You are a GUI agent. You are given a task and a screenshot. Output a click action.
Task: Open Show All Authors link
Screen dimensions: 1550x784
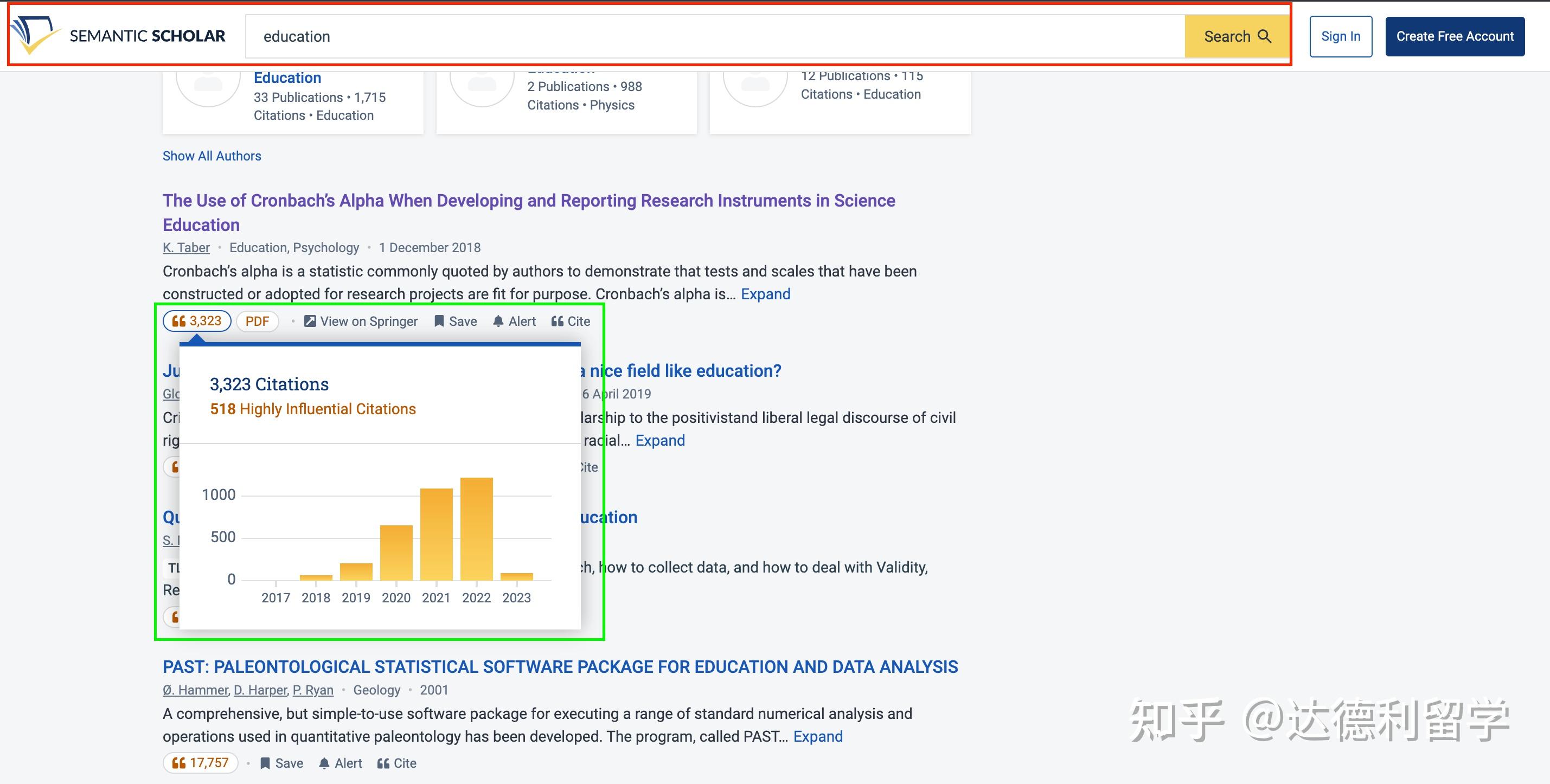tap(212, 156)
